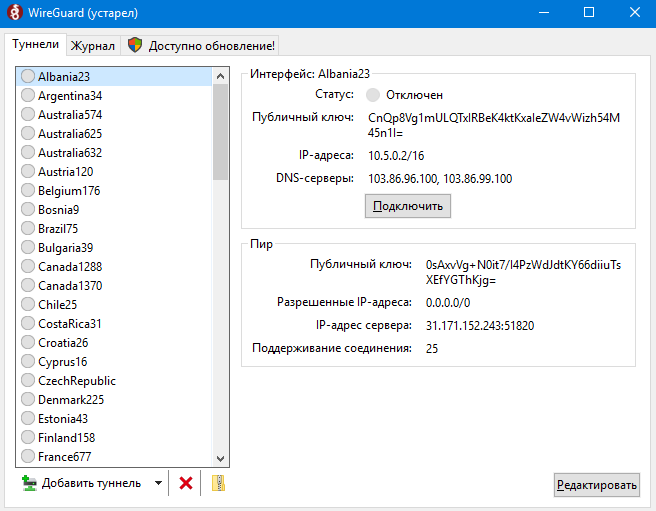656x511 pixels.
Task: Select the Belgium176 tunnel
Action: (x=114, y=191)
